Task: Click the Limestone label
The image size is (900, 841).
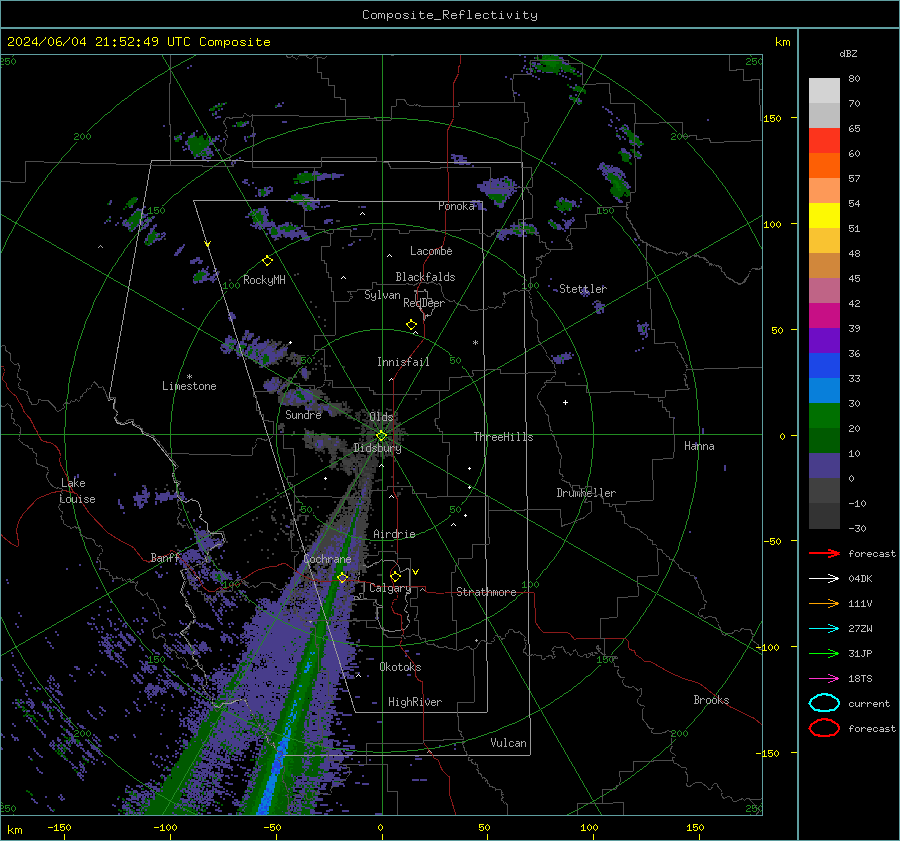Action: [x=189, y=386]
